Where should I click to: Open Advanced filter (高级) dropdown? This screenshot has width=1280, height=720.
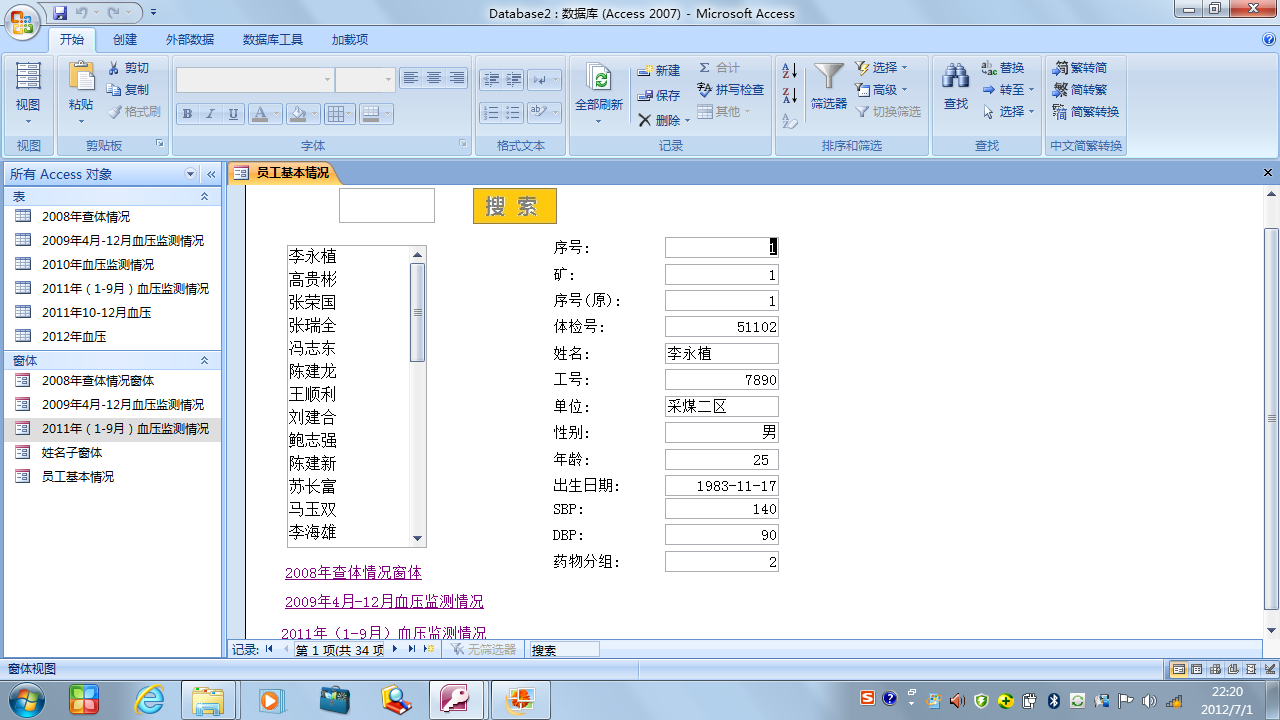point(880,90)
